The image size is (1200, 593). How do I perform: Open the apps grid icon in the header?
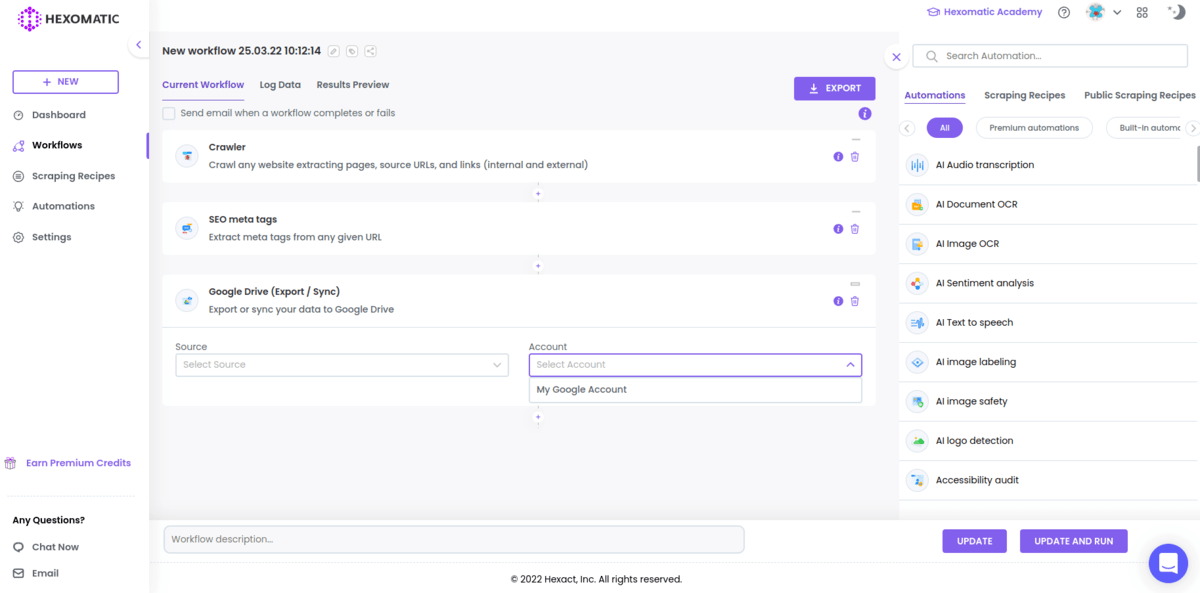[x=1142, y=11]
